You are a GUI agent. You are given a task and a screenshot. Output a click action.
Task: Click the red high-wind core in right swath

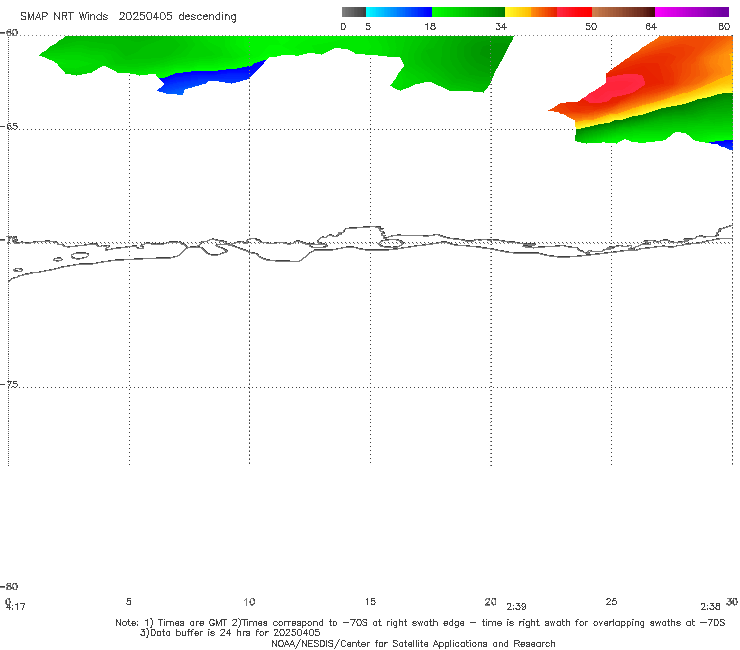point(616,89)
